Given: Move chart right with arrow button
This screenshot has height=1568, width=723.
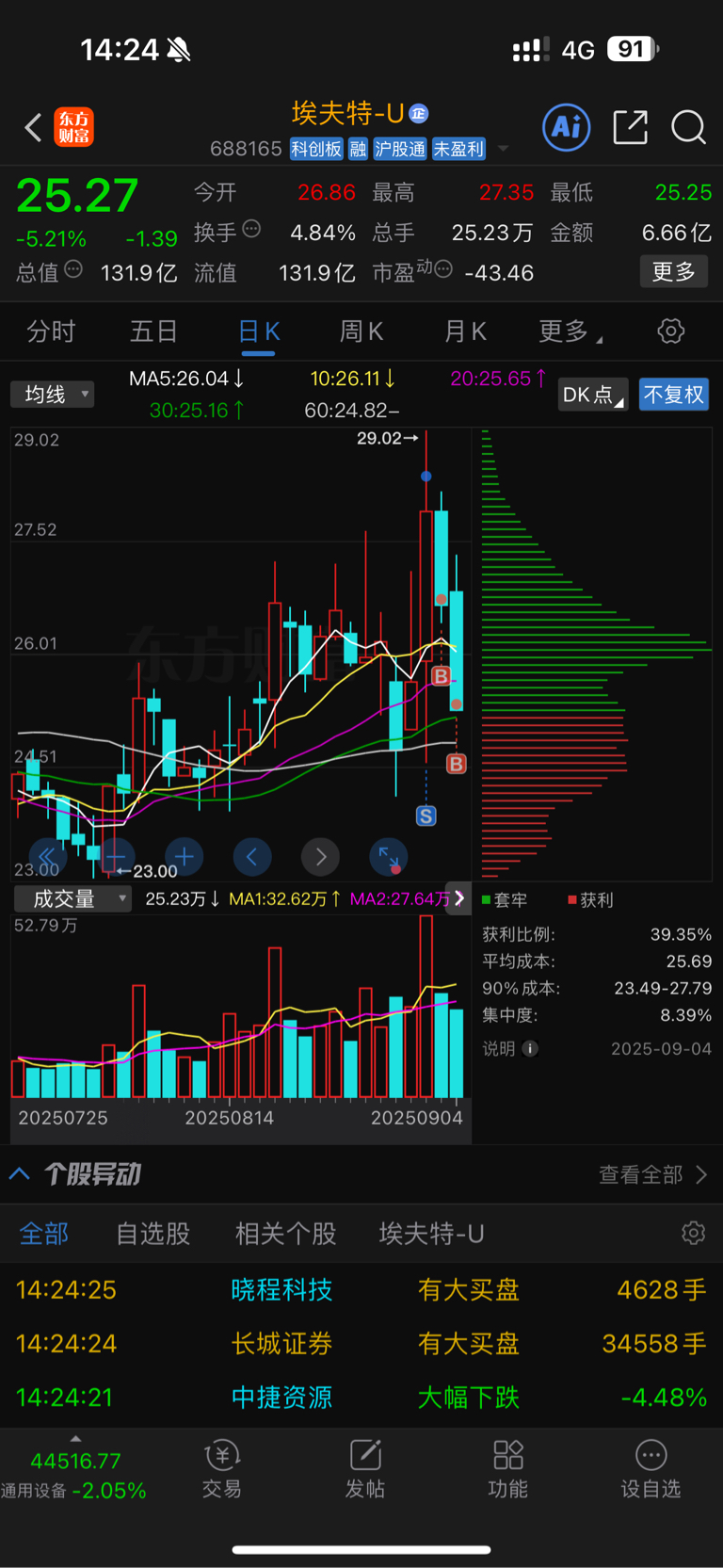Looking at the screenshot, I should click(320, 856).
